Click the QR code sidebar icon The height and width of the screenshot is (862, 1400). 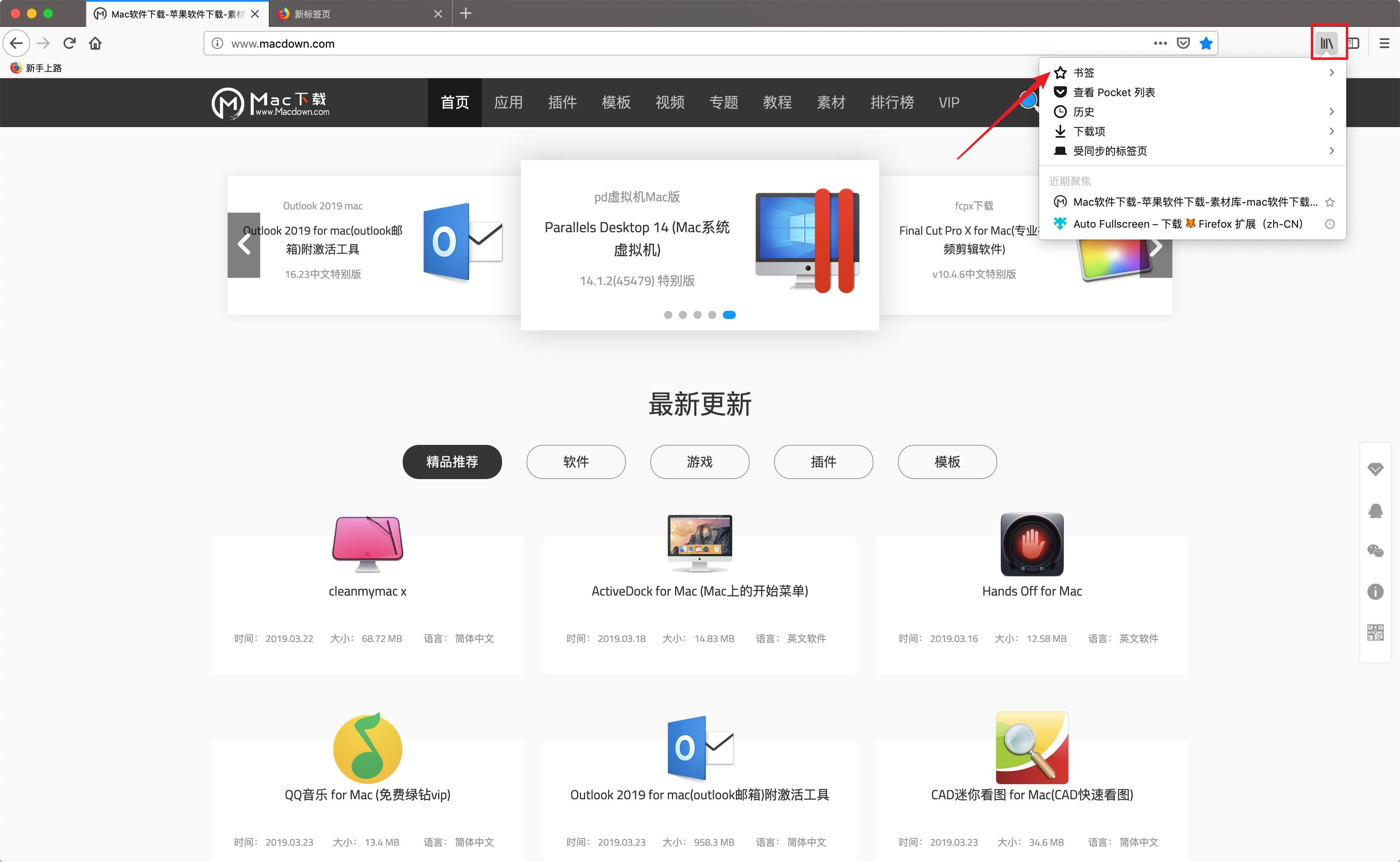coord(1376,632)
